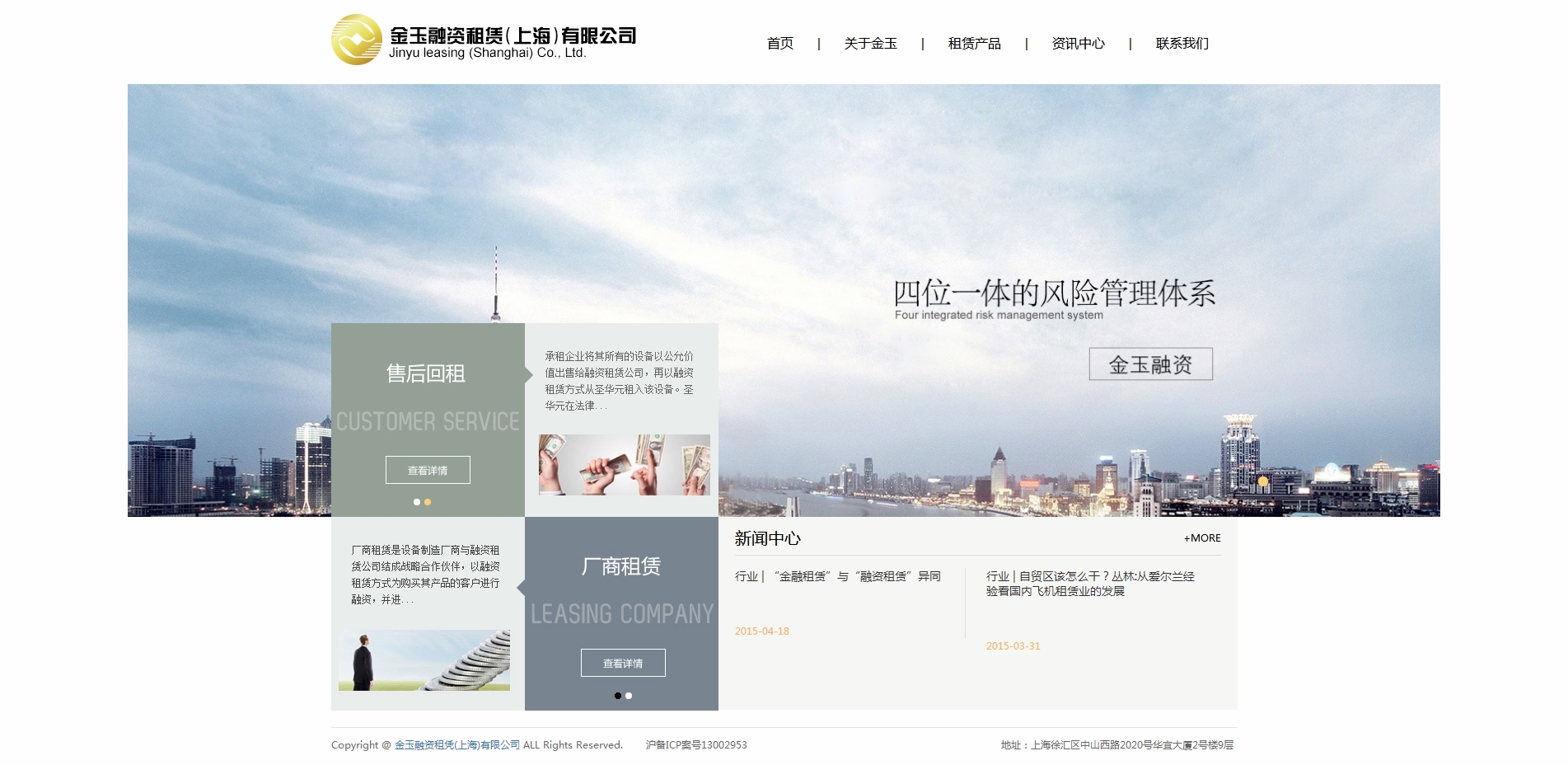The height and width of the screenshot is (765, 1568).
Task: Select the active second carousel dot in 售后回租
Action: tap(428, 500)
